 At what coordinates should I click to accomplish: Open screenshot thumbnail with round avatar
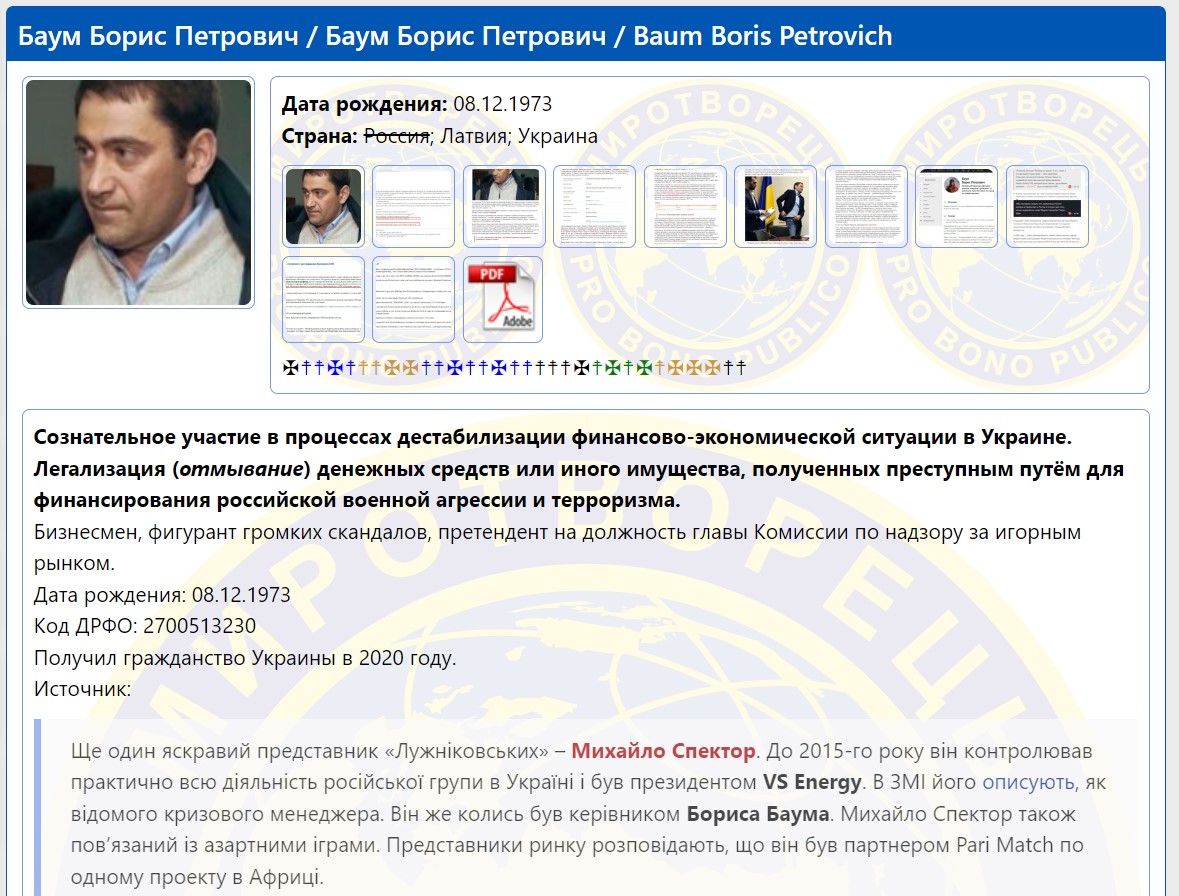pyautogui.click(x=956, y=206)
